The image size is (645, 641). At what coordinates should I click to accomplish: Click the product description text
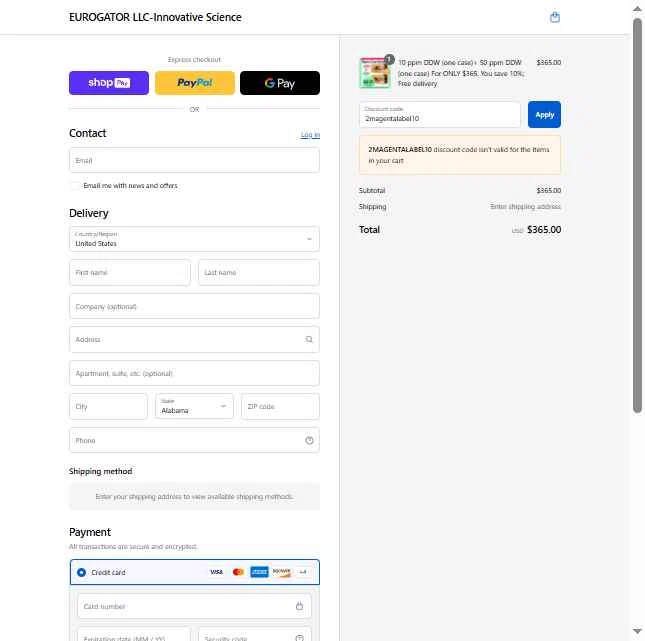[461, 73]
